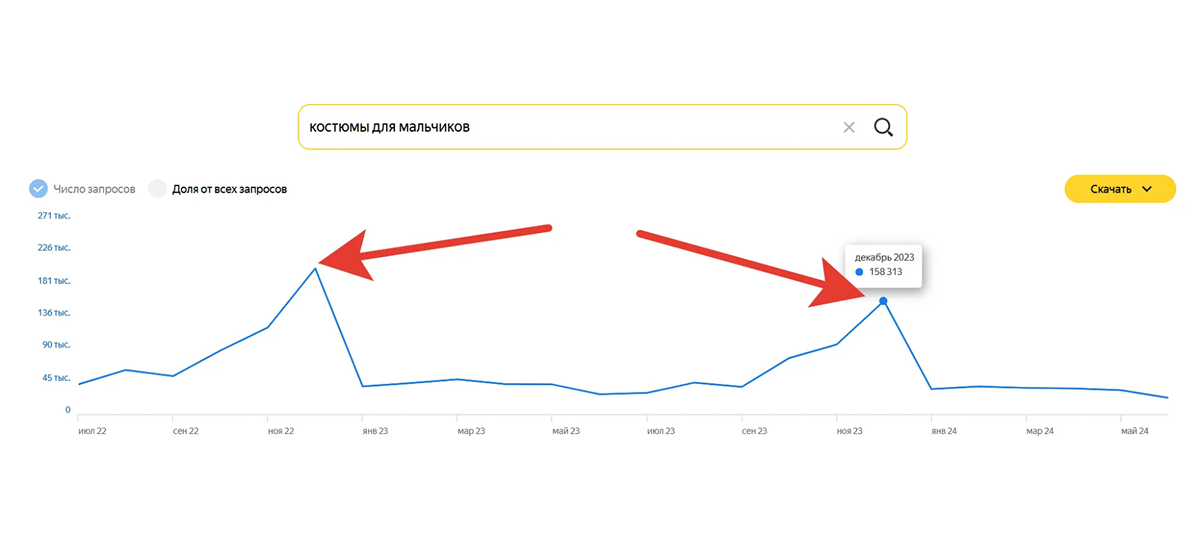Screen dimensions: 1200x537
Task: Open the Скачать dropdown button
Action: coord(1120,189)
